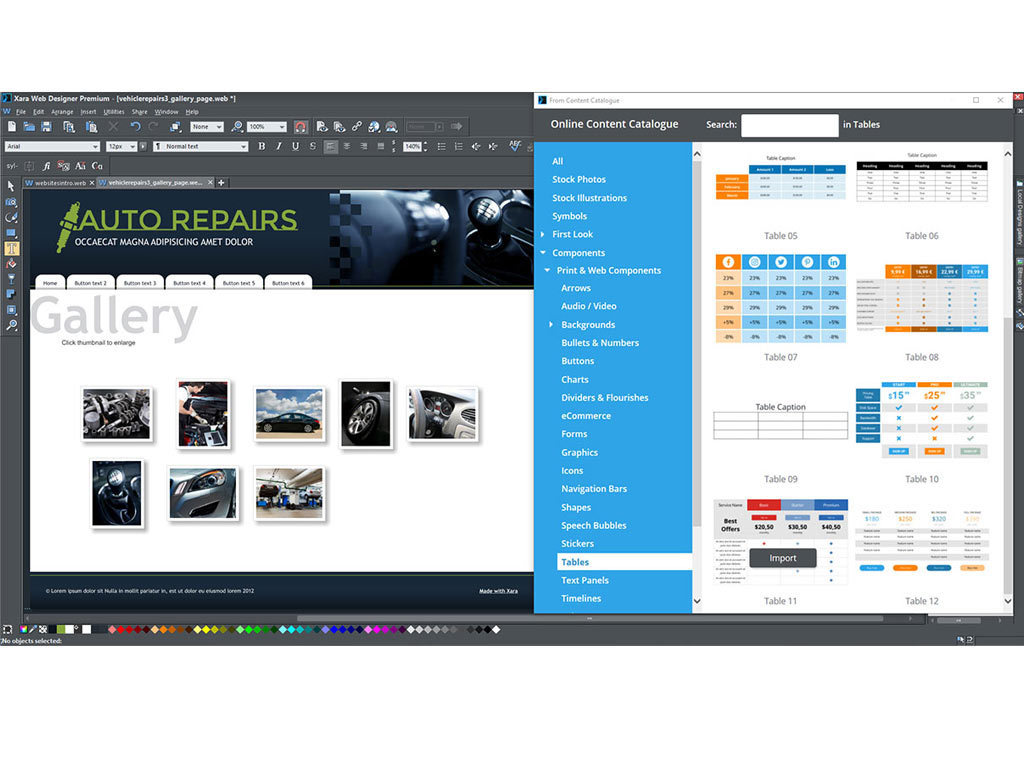Open the color editor wheel icon
Viewport: 1024px width, 768px height.
tap(24, 630)
